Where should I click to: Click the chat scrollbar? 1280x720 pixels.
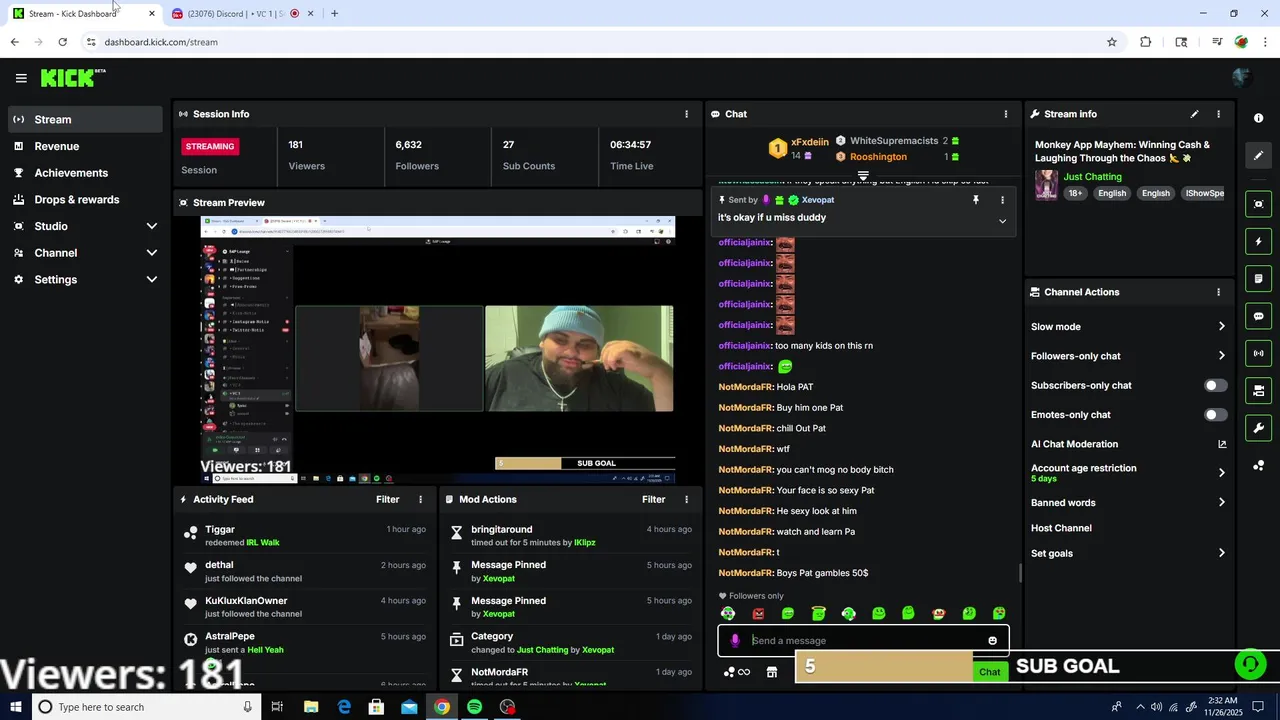click(x=1019, y=572)
